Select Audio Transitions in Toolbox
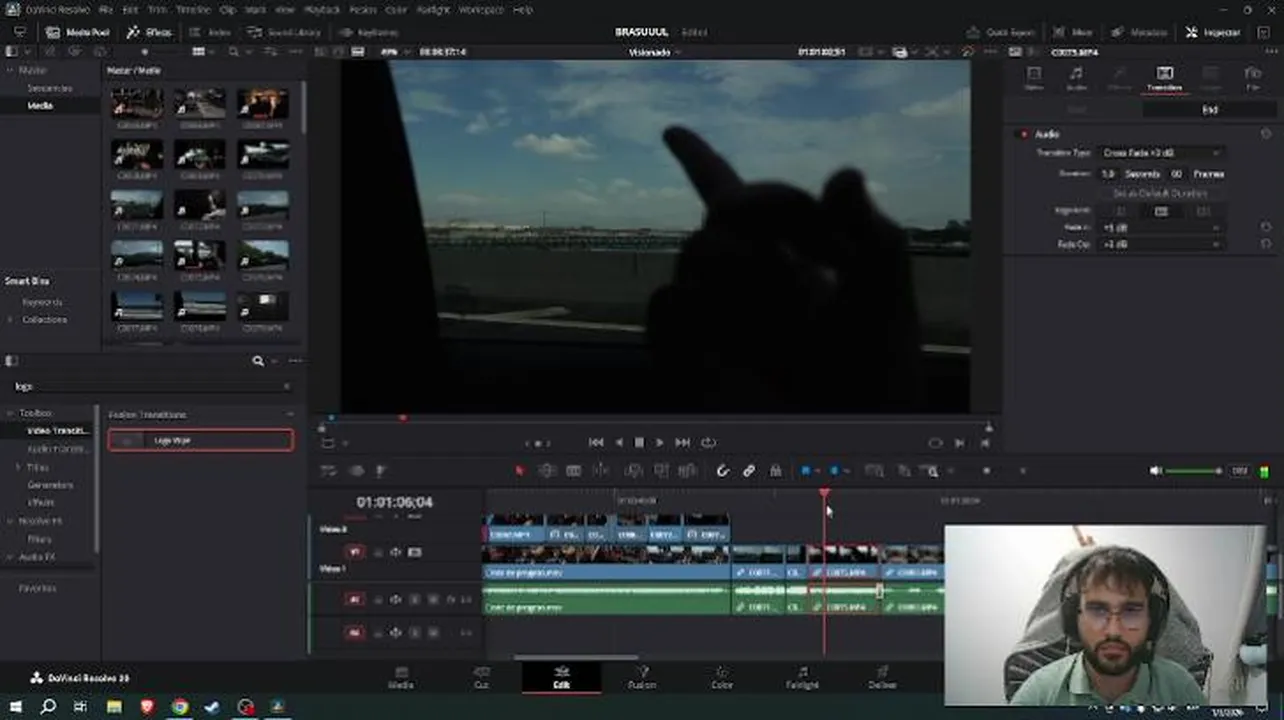This screenshot has width=1284, height=720. [57, 449]
